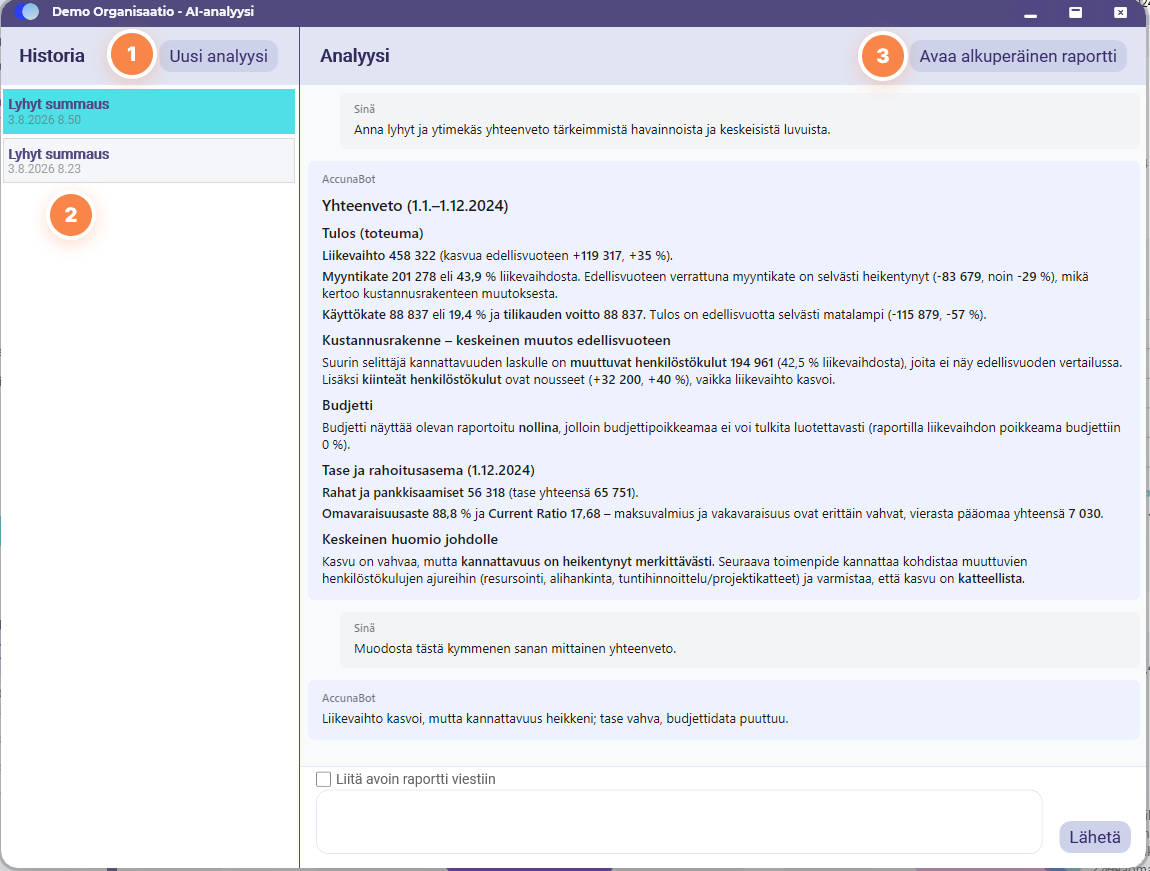Click Omavaraisuusaste 88,8 % line
1150x871 pixels.
[713, 514]
